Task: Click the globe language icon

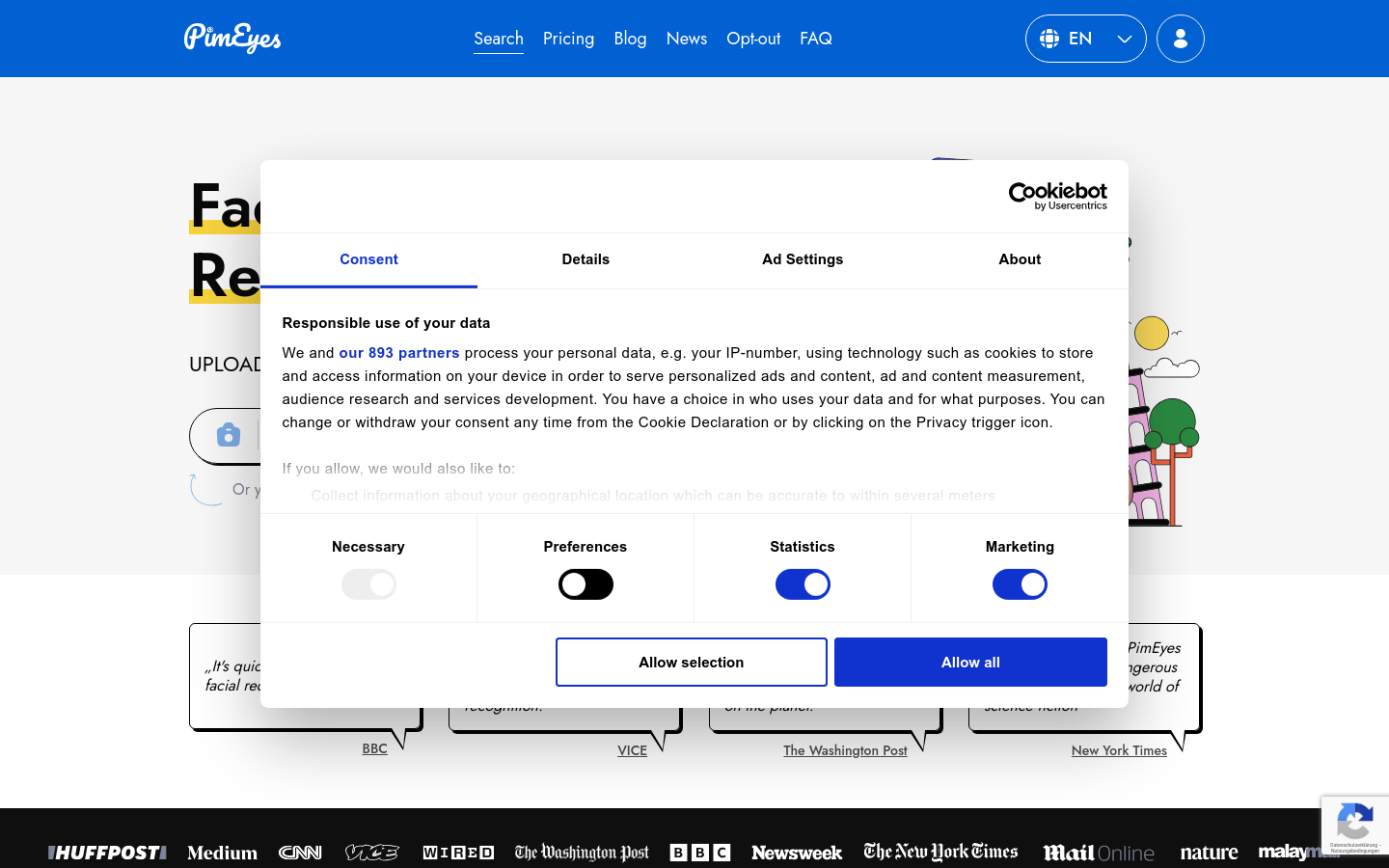Action: tap(1049, 39)
